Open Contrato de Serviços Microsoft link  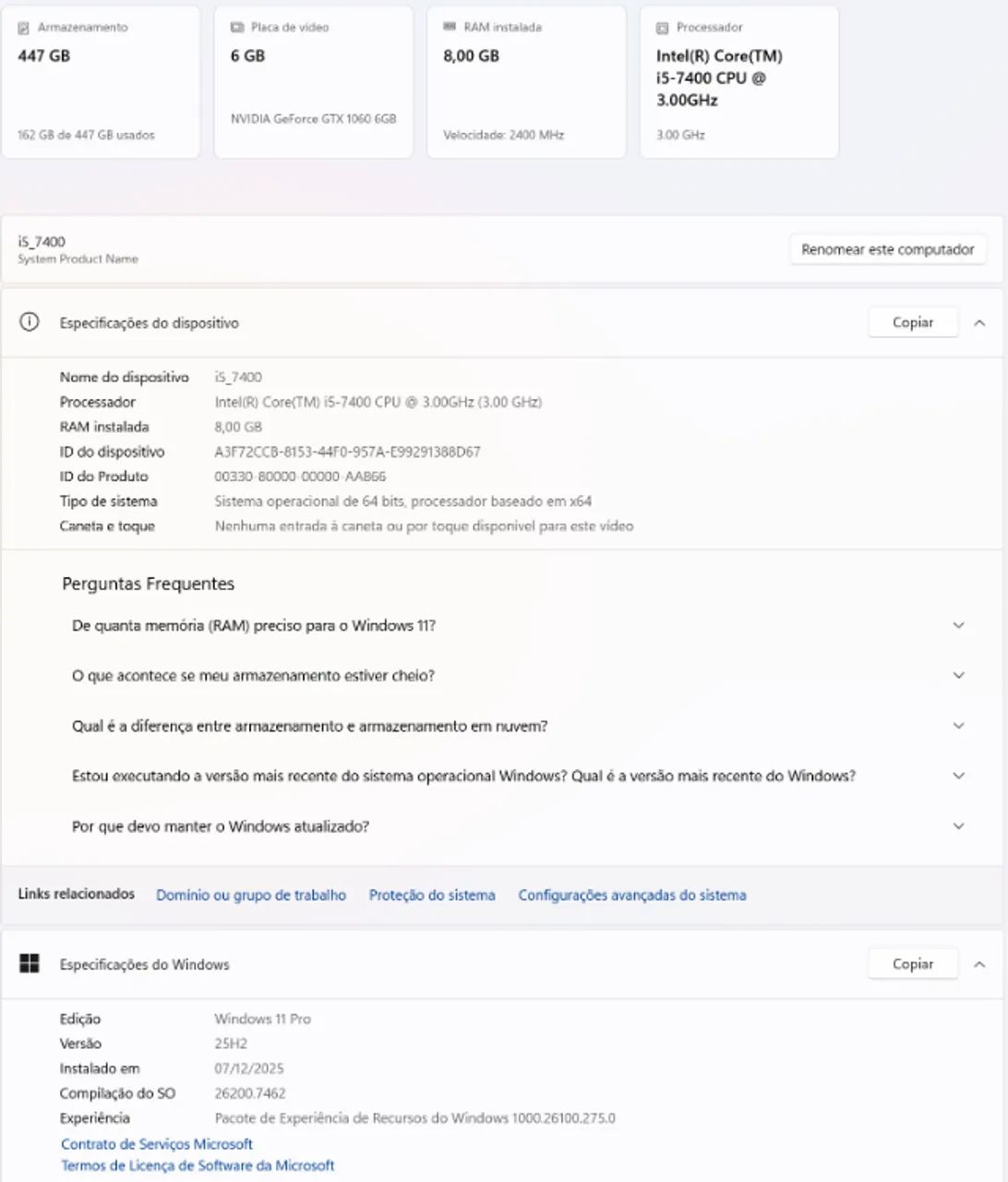(x=157, y=1144)
